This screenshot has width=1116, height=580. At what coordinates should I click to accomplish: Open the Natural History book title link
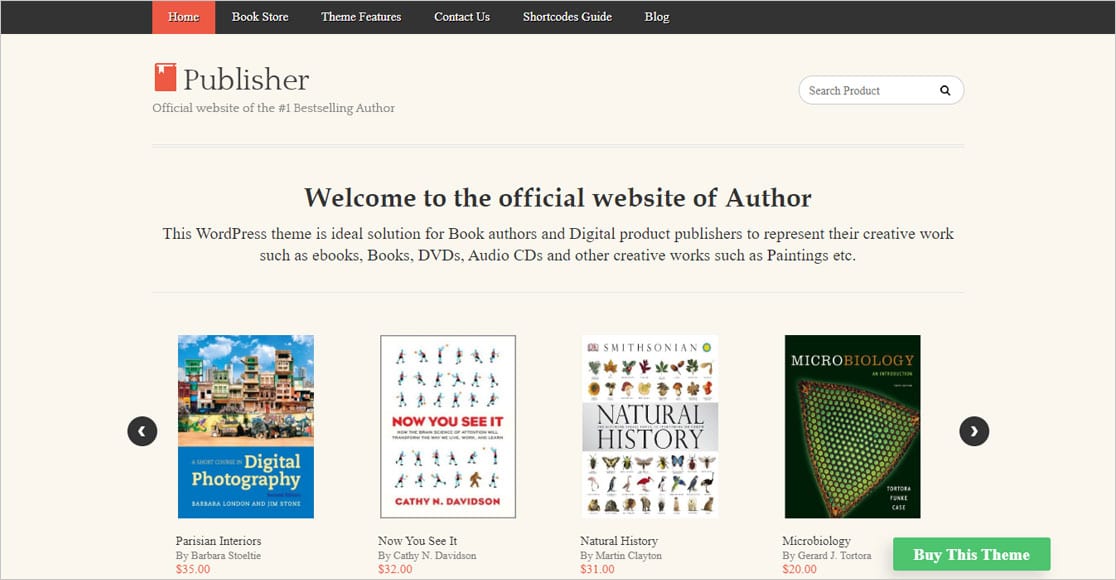tap(619, 541)
